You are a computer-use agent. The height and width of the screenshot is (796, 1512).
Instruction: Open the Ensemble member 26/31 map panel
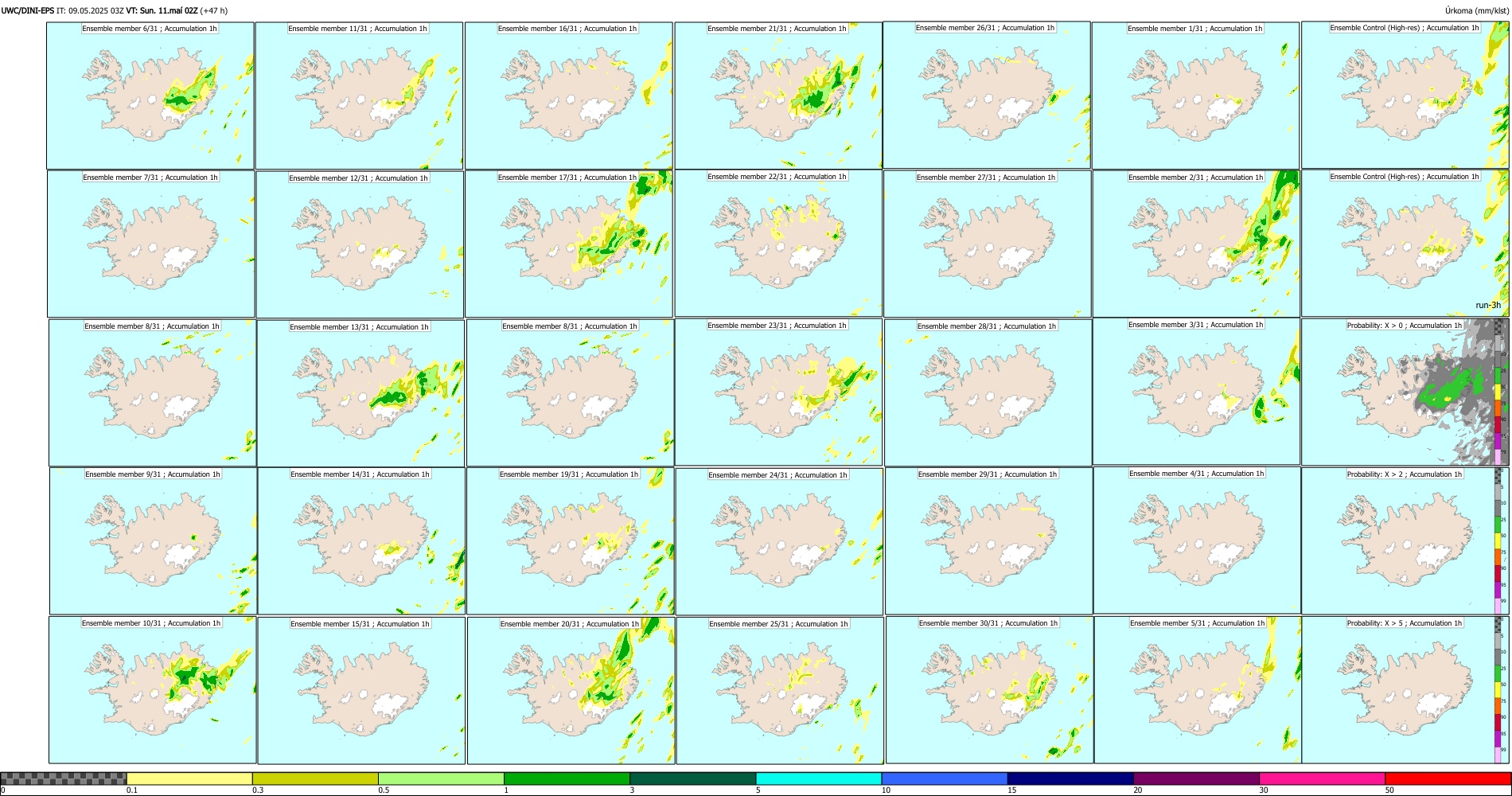click(x=987, y=95)
